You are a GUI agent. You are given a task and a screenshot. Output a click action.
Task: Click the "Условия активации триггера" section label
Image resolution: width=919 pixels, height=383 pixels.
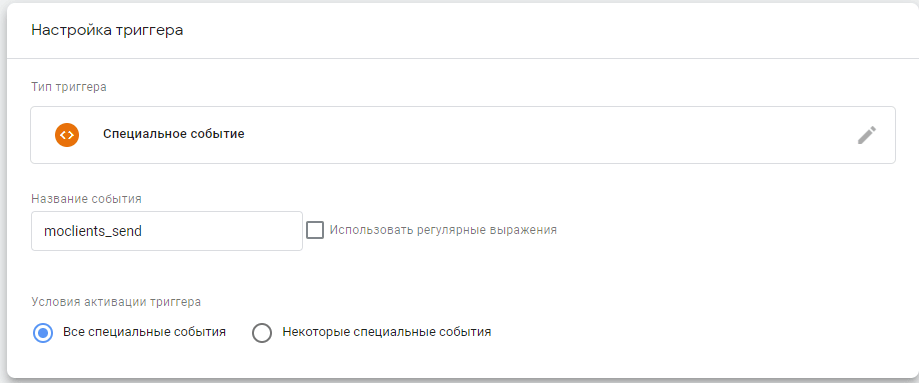click(116, 302)
